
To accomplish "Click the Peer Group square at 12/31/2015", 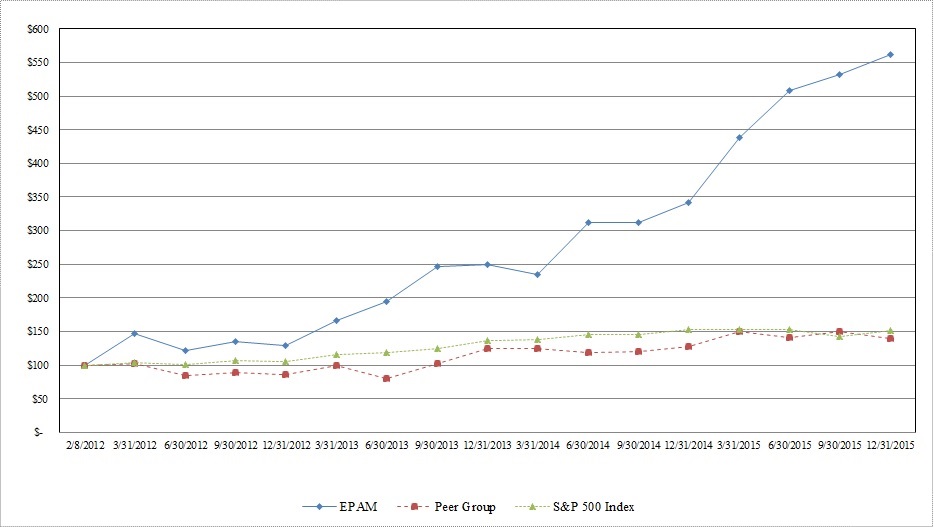I will pyautogui.click(x=890, y=339).
